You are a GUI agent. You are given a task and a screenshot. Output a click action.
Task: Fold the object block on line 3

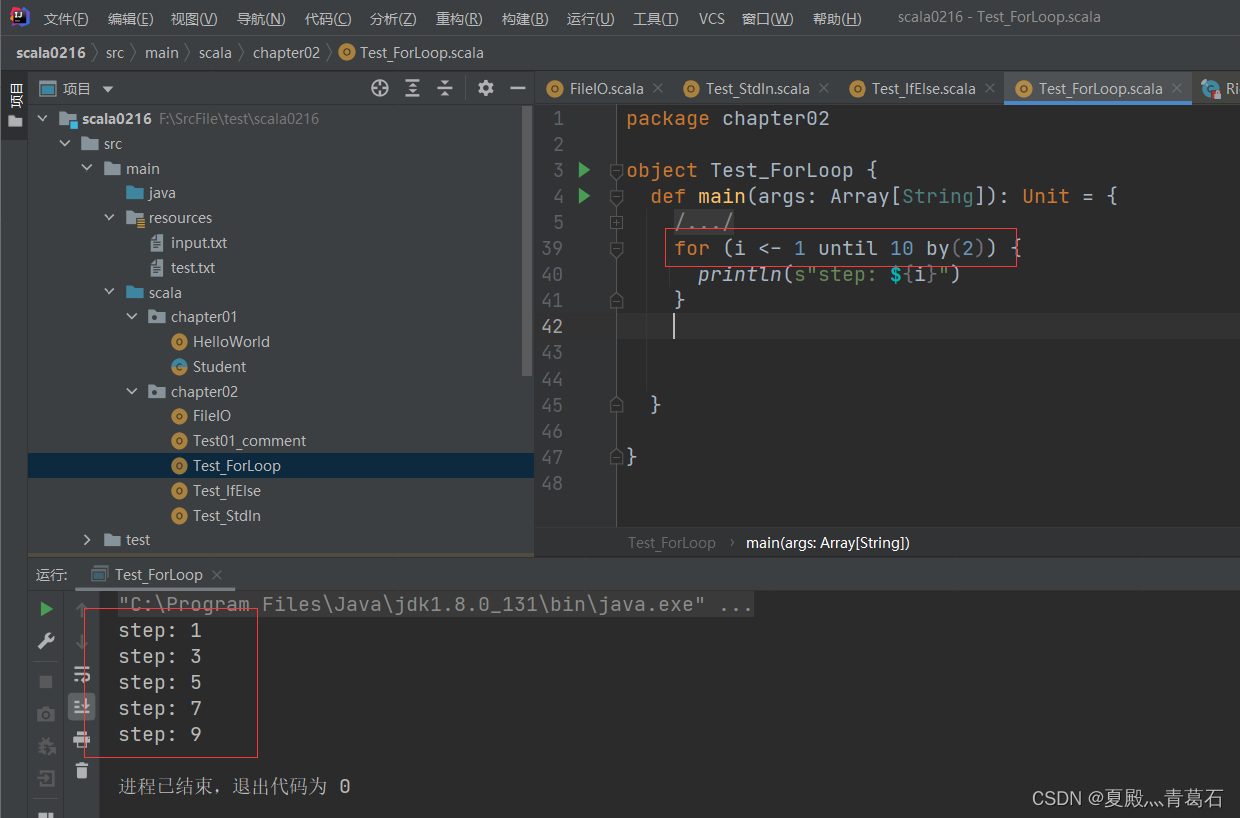point(616,170)
